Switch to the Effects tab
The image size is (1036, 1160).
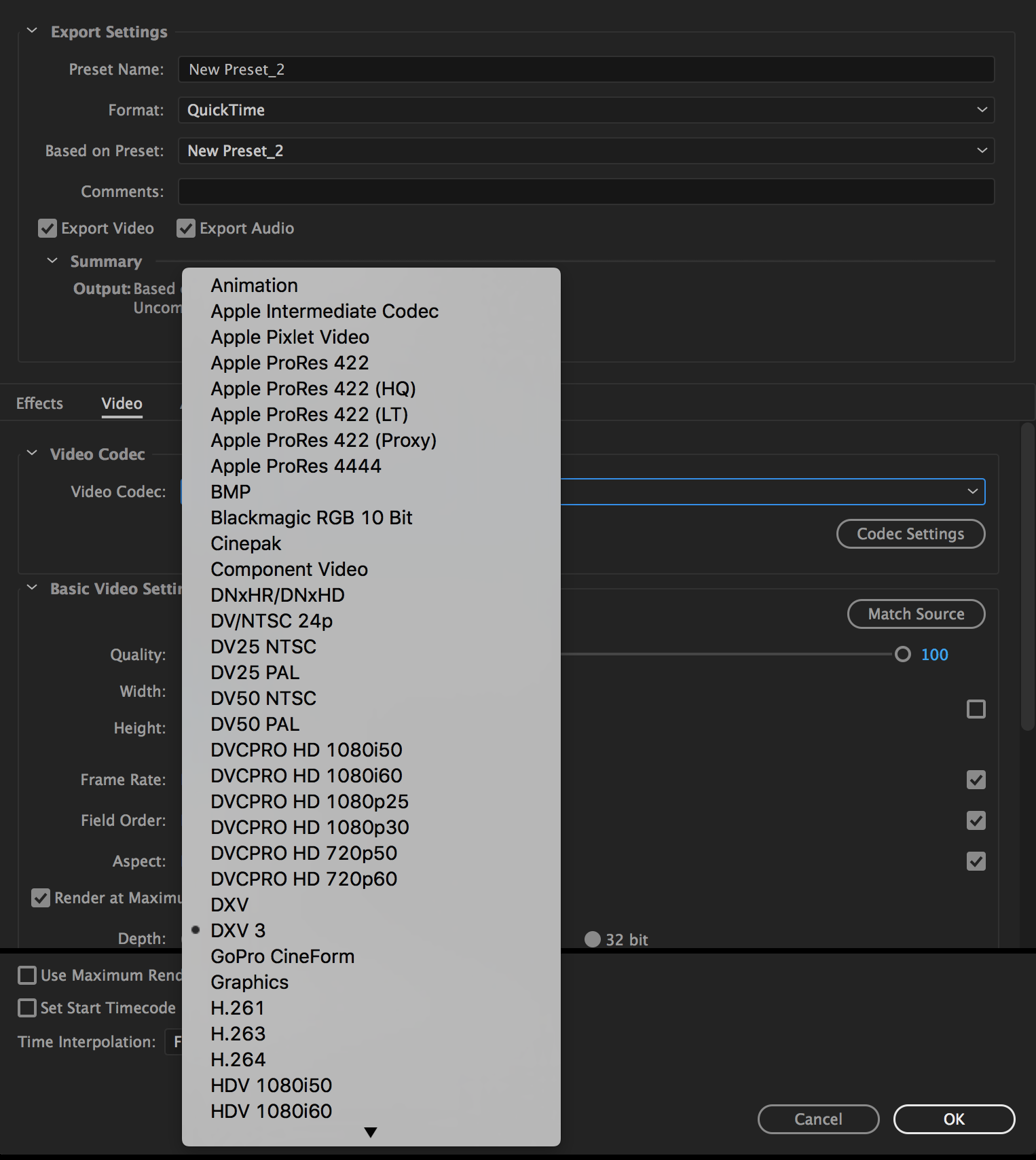coord(39,403)
